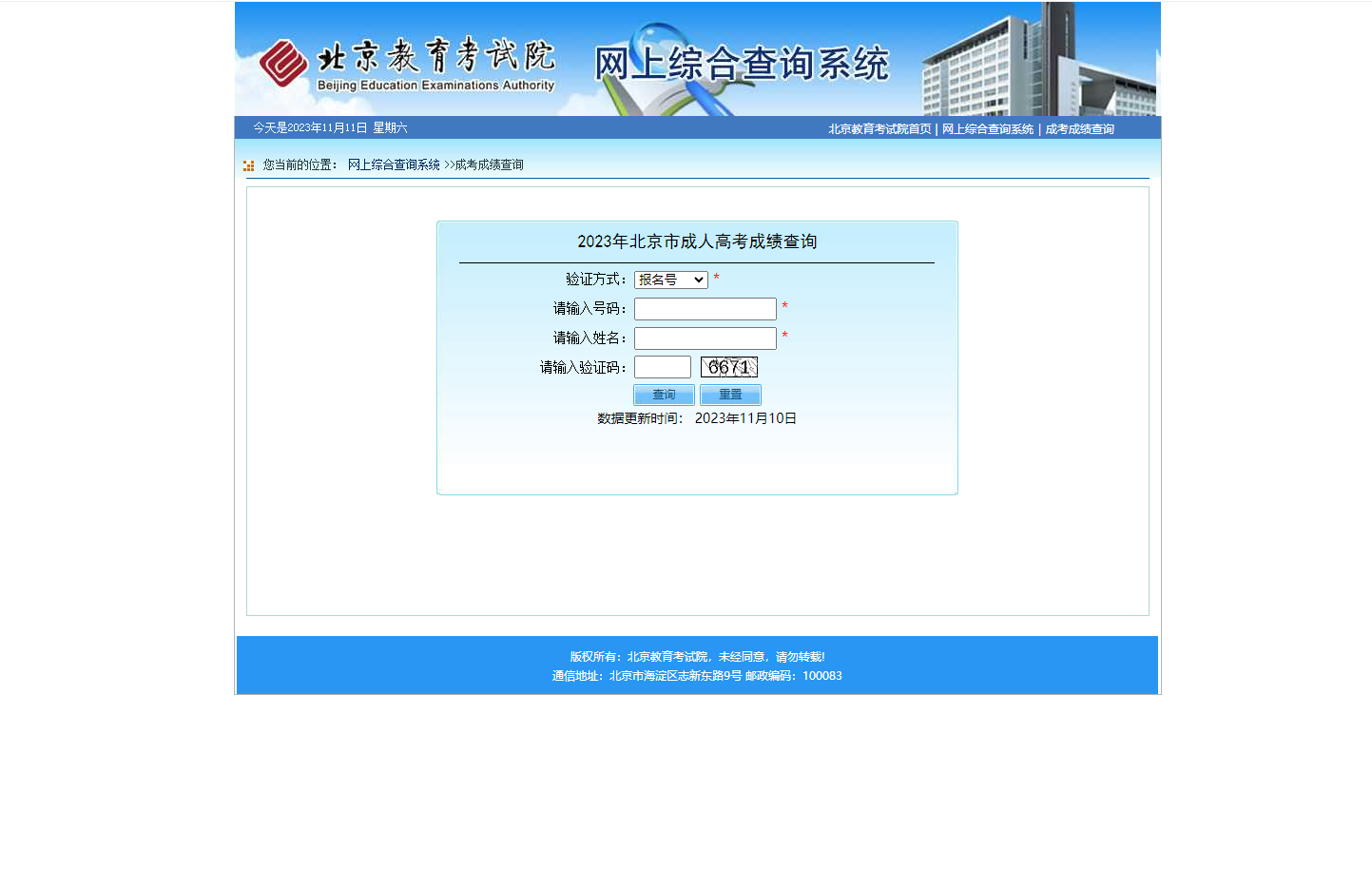Open 北京教育考试院首页 link
Screen dimensions: 1372x869
click(x=879, y=129)
